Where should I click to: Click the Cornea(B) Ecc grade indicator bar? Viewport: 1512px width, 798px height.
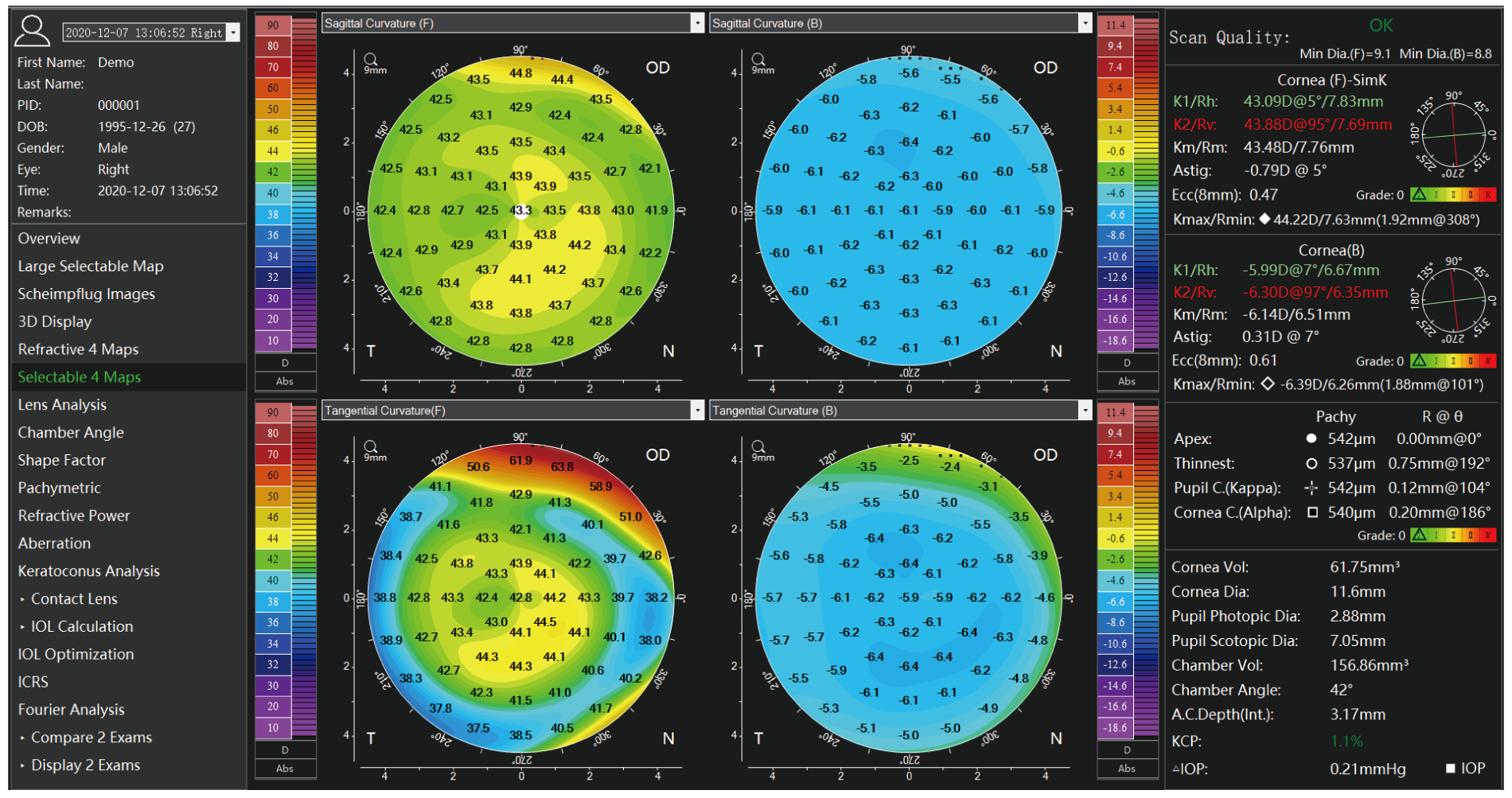pos(1453,360)
